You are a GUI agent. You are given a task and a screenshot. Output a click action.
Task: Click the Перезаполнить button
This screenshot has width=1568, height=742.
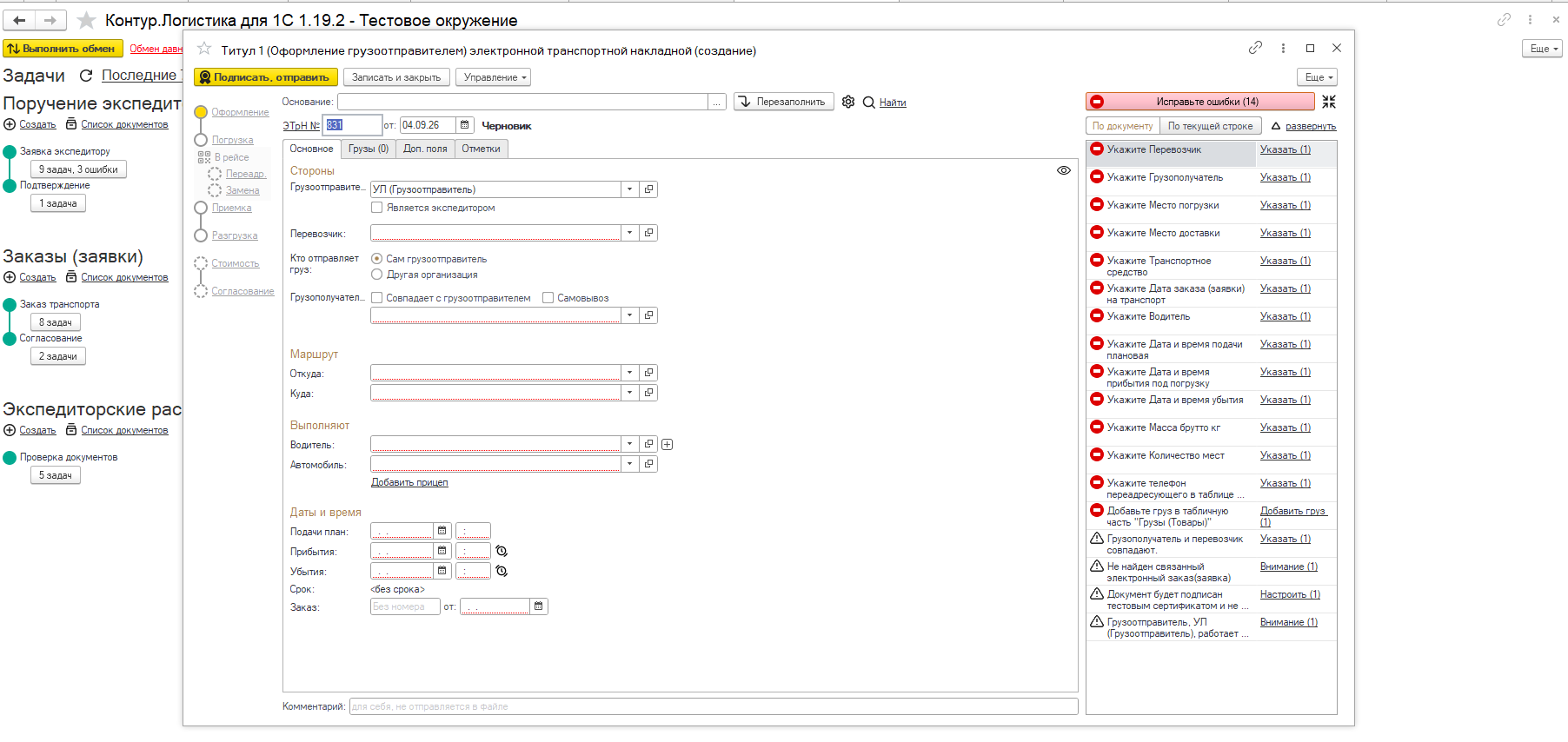pyautogui.click(x=784, y=102)
